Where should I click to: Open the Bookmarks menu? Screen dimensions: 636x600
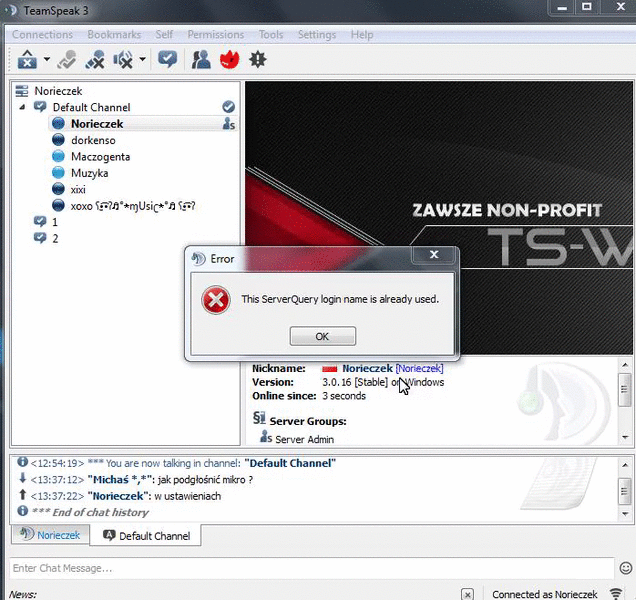click(x=114, y=34)
